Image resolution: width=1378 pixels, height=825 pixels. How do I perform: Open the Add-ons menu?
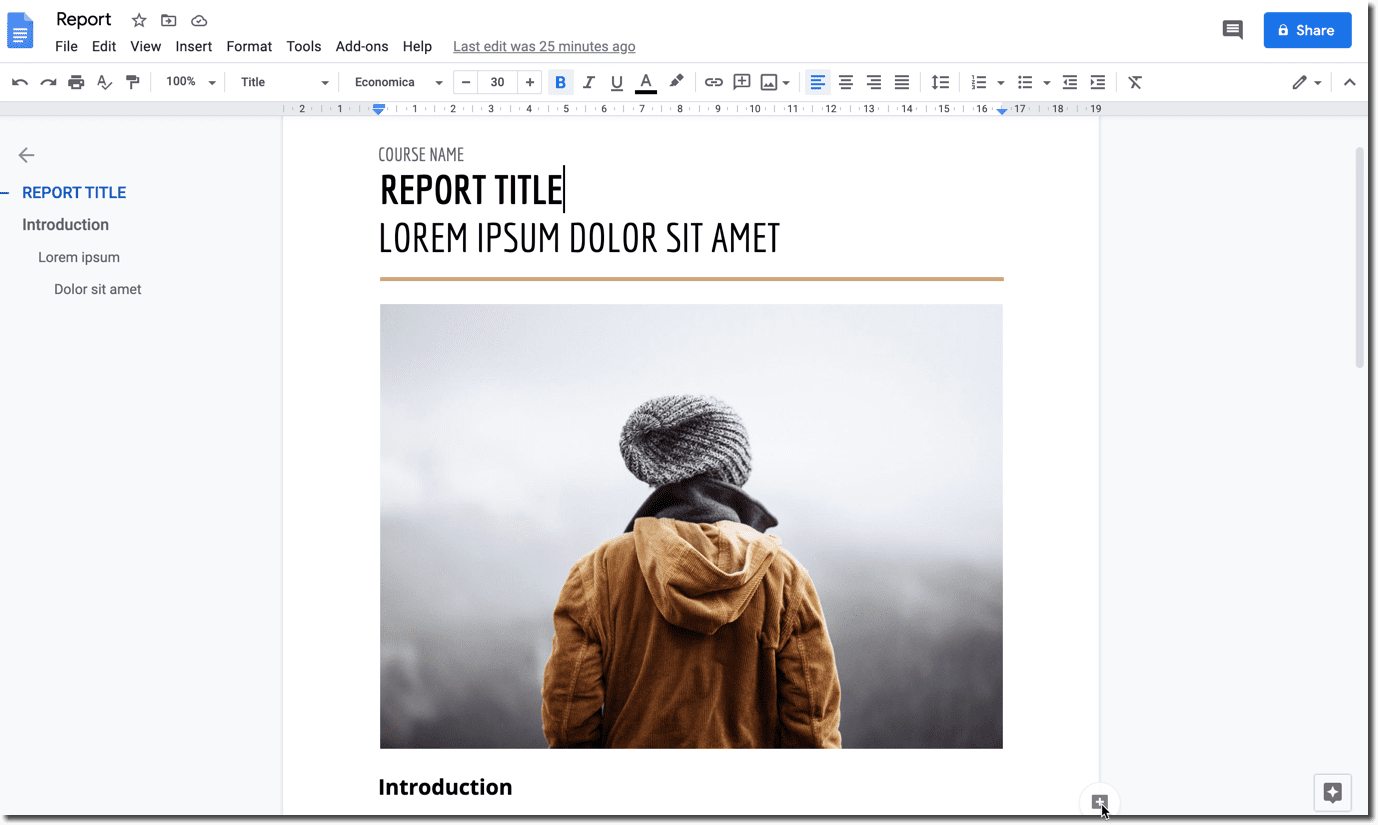tap(362, 46)
